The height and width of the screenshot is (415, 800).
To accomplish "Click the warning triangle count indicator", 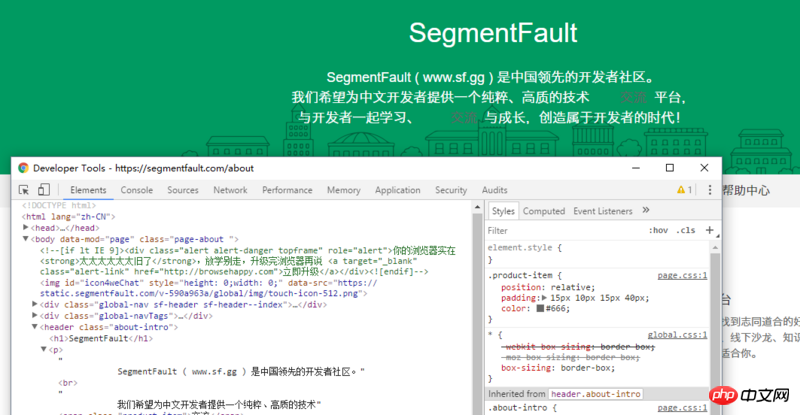I will pos(684,190).
